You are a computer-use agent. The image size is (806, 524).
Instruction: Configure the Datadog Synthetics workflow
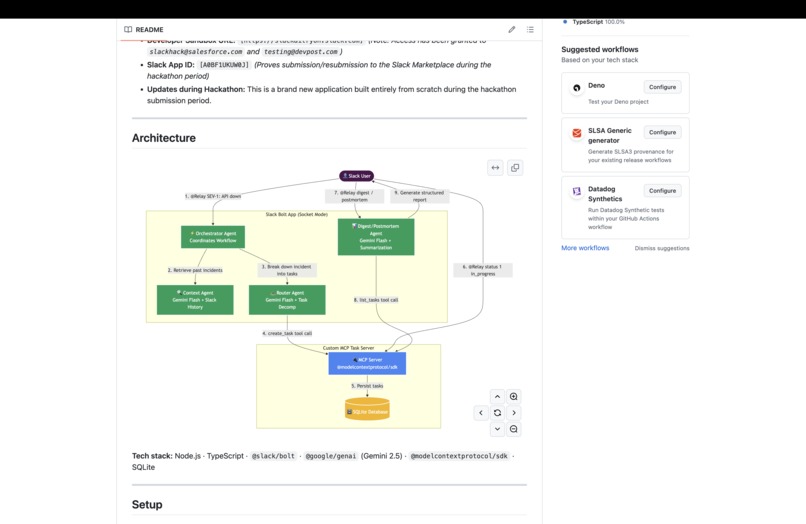(x=662, y=191)
